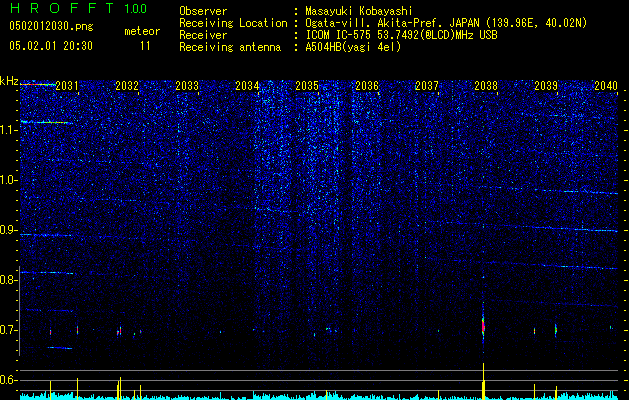Select the file name 0502012030.png
The image size is (629, 400).
coord(51,26)
